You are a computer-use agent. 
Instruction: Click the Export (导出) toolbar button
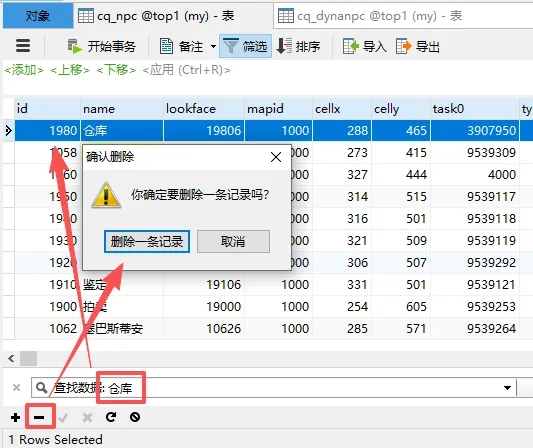[417, 46]
